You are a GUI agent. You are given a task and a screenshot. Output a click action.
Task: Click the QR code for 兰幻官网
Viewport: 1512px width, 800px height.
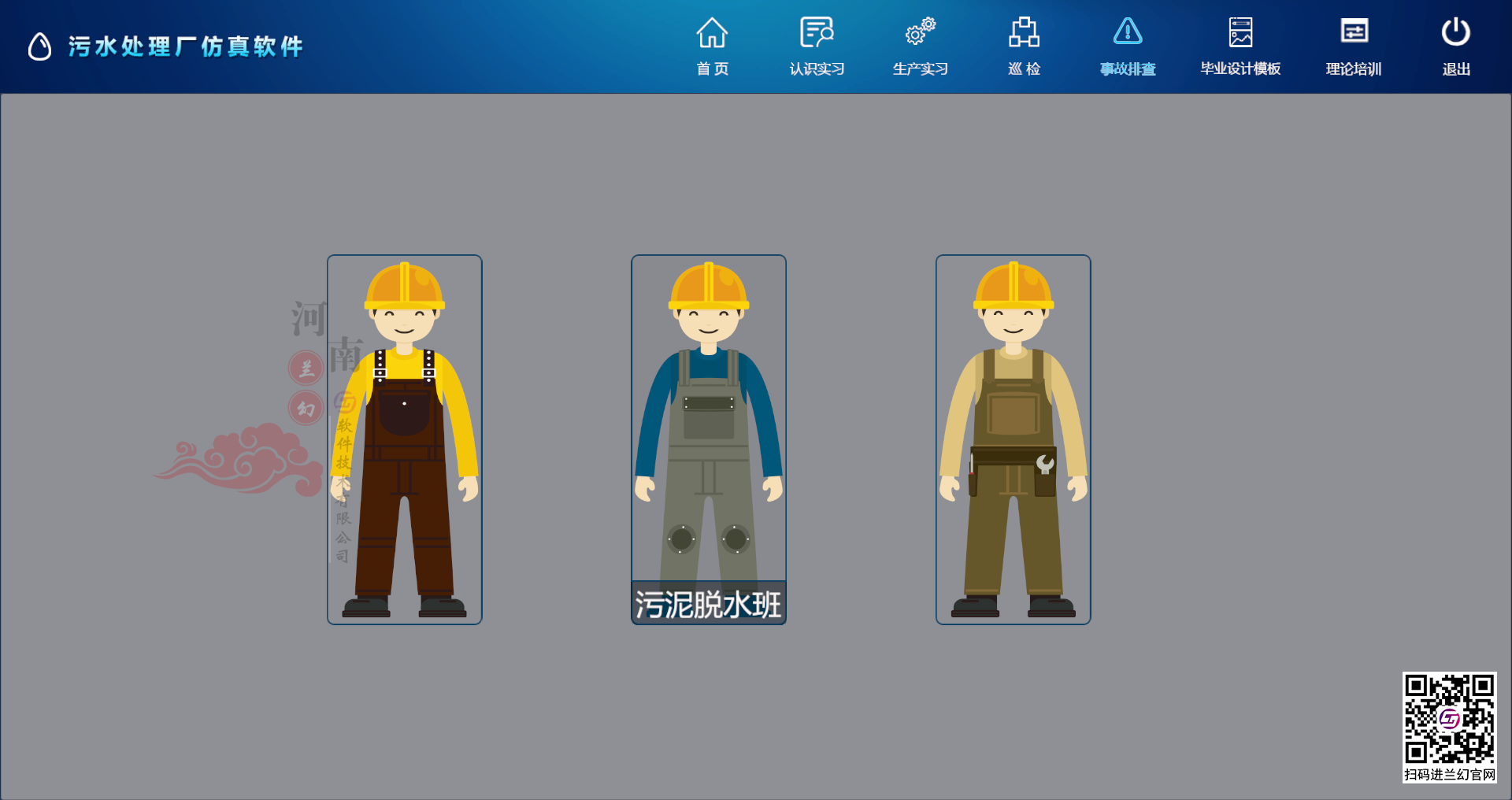click(1449, 719)
